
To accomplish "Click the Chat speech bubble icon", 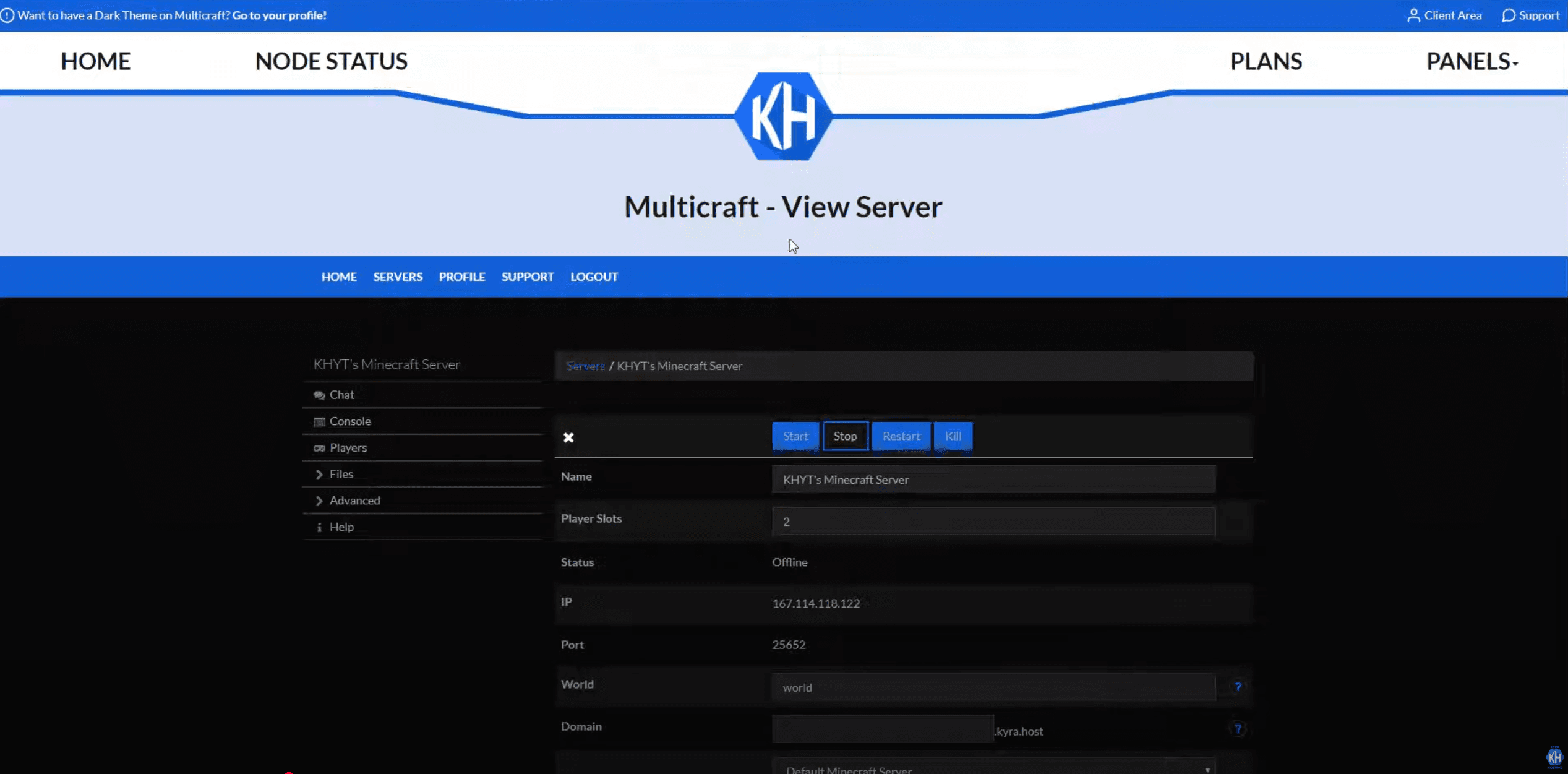I will click(x=319, y=395).
